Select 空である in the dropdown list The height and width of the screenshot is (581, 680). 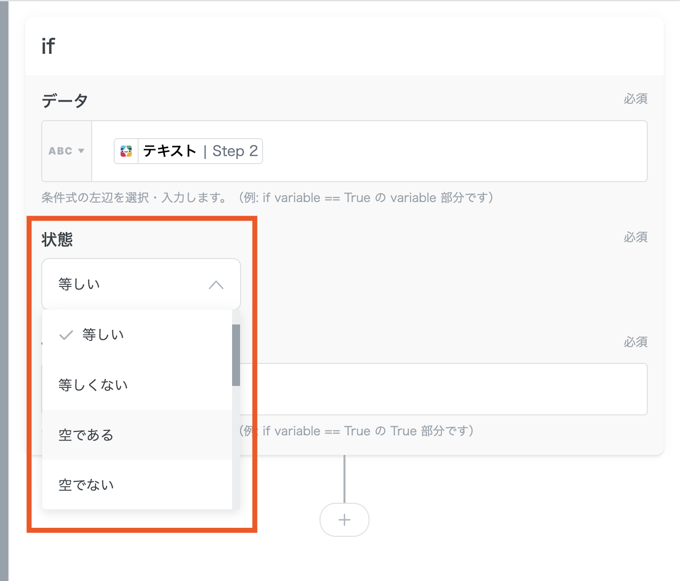click(x=86, y=435)
